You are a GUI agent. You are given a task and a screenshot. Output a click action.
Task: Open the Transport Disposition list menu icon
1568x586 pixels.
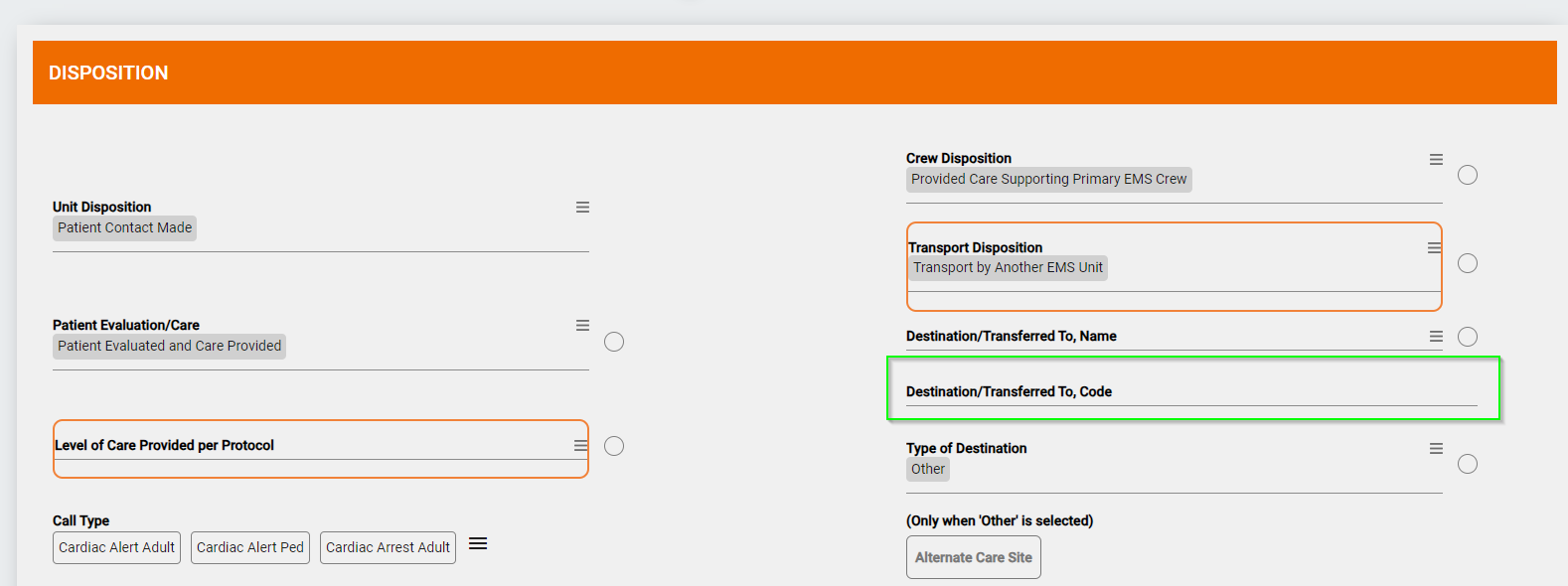[x=1434, y=248]
